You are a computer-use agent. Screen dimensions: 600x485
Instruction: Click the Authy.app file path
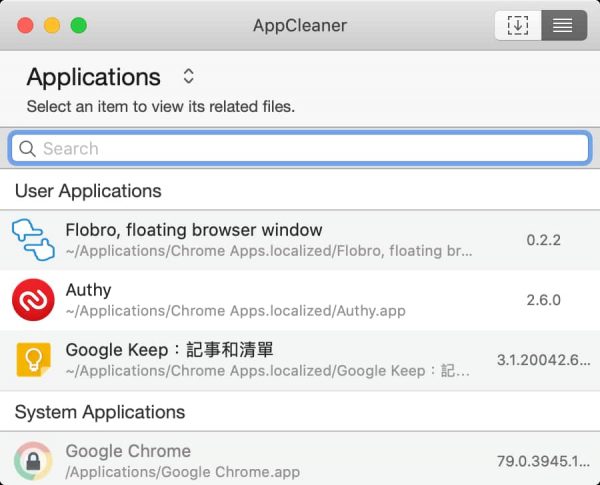pos(236,311)
